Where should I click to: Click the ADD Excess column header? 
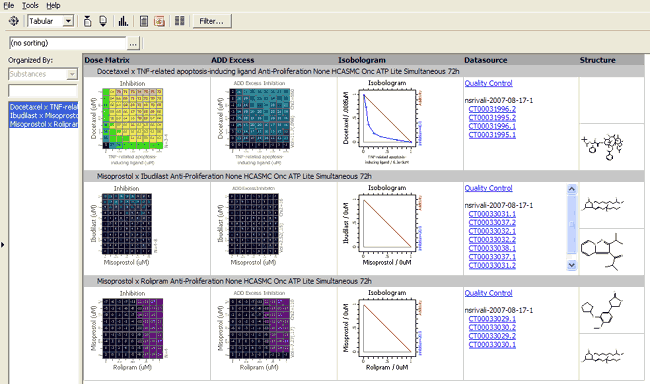pyautogui.click(x=233, y=60)
